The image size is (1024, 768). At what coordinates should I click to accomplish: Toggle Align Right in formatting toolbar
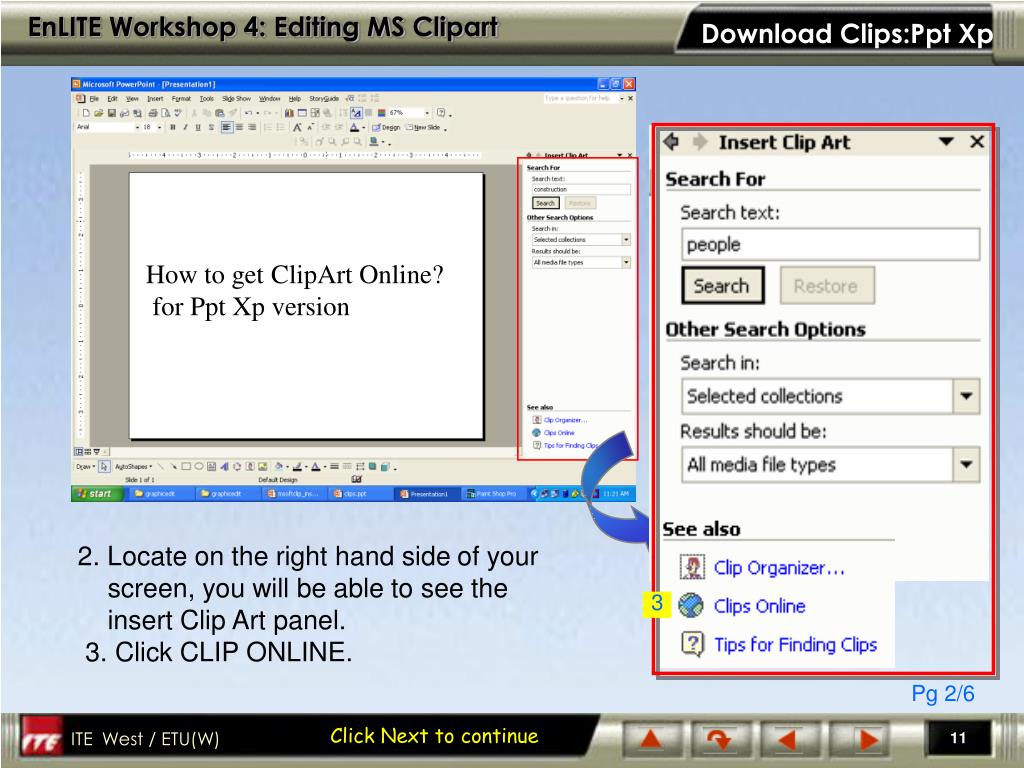tap(252, 127)
